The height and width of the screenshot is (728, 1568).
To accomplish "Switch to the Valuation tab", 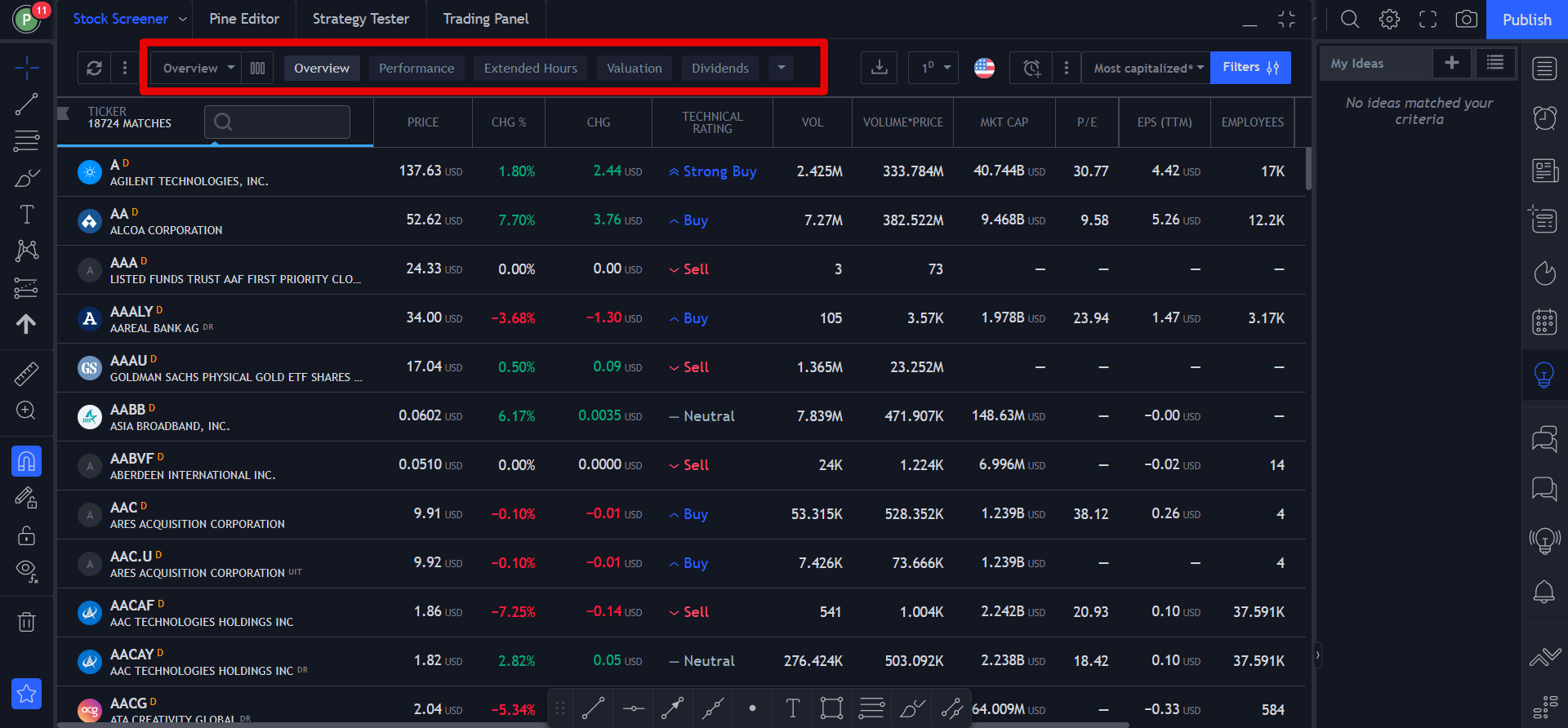I will [635, 68].
